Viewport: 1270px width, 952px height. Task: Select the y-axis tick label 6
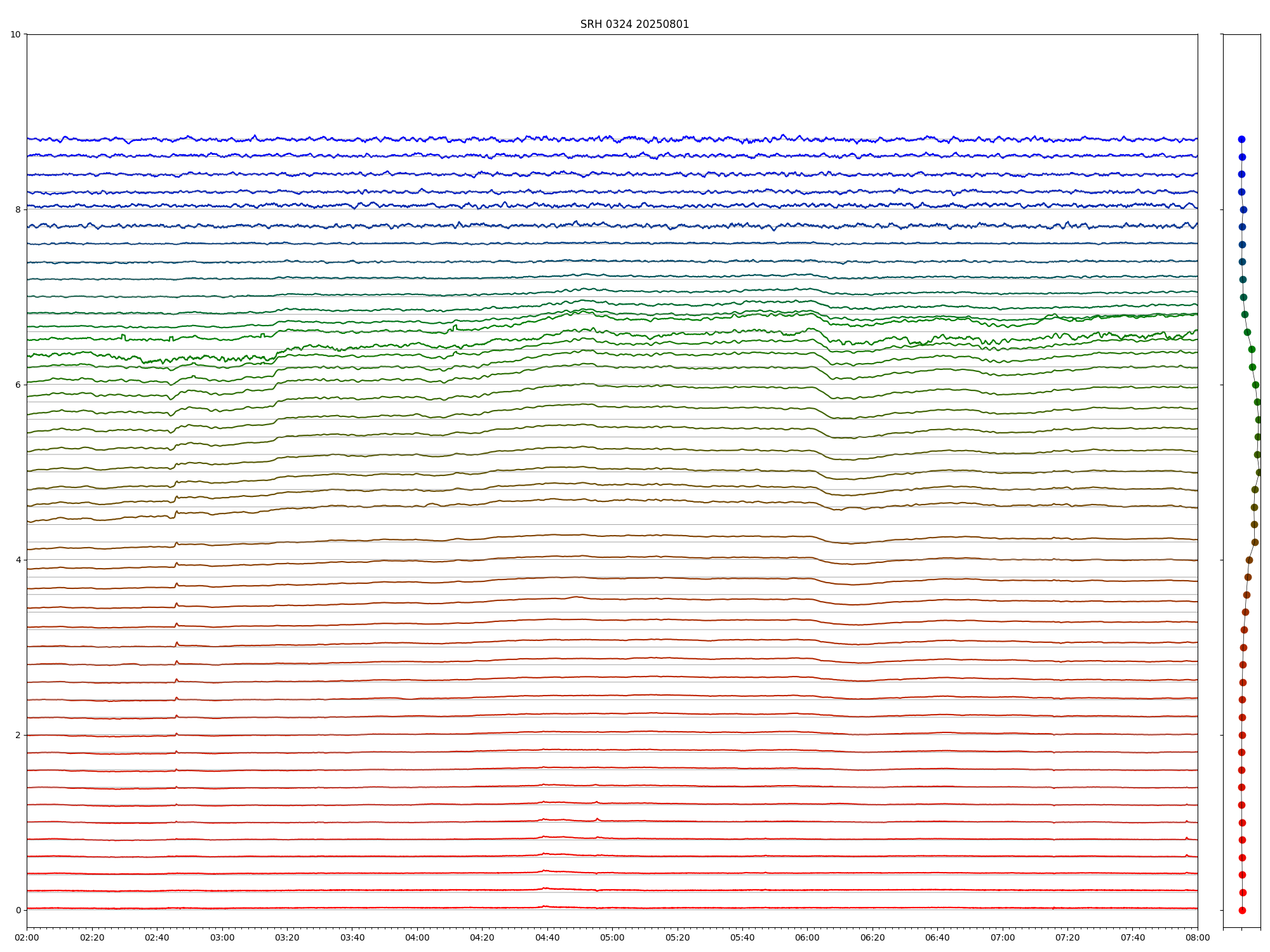click(18, 385)
